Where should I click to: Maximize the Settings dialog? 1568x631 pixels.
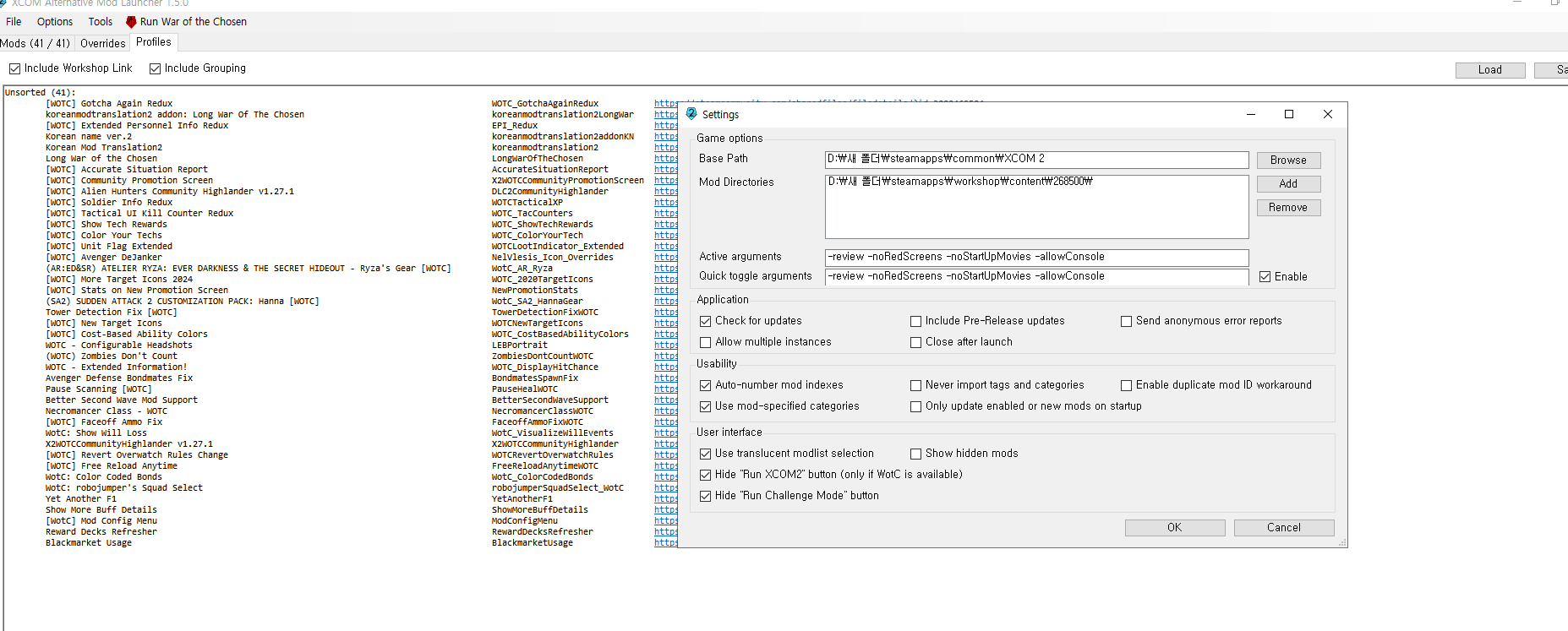tap(1289, 114)
